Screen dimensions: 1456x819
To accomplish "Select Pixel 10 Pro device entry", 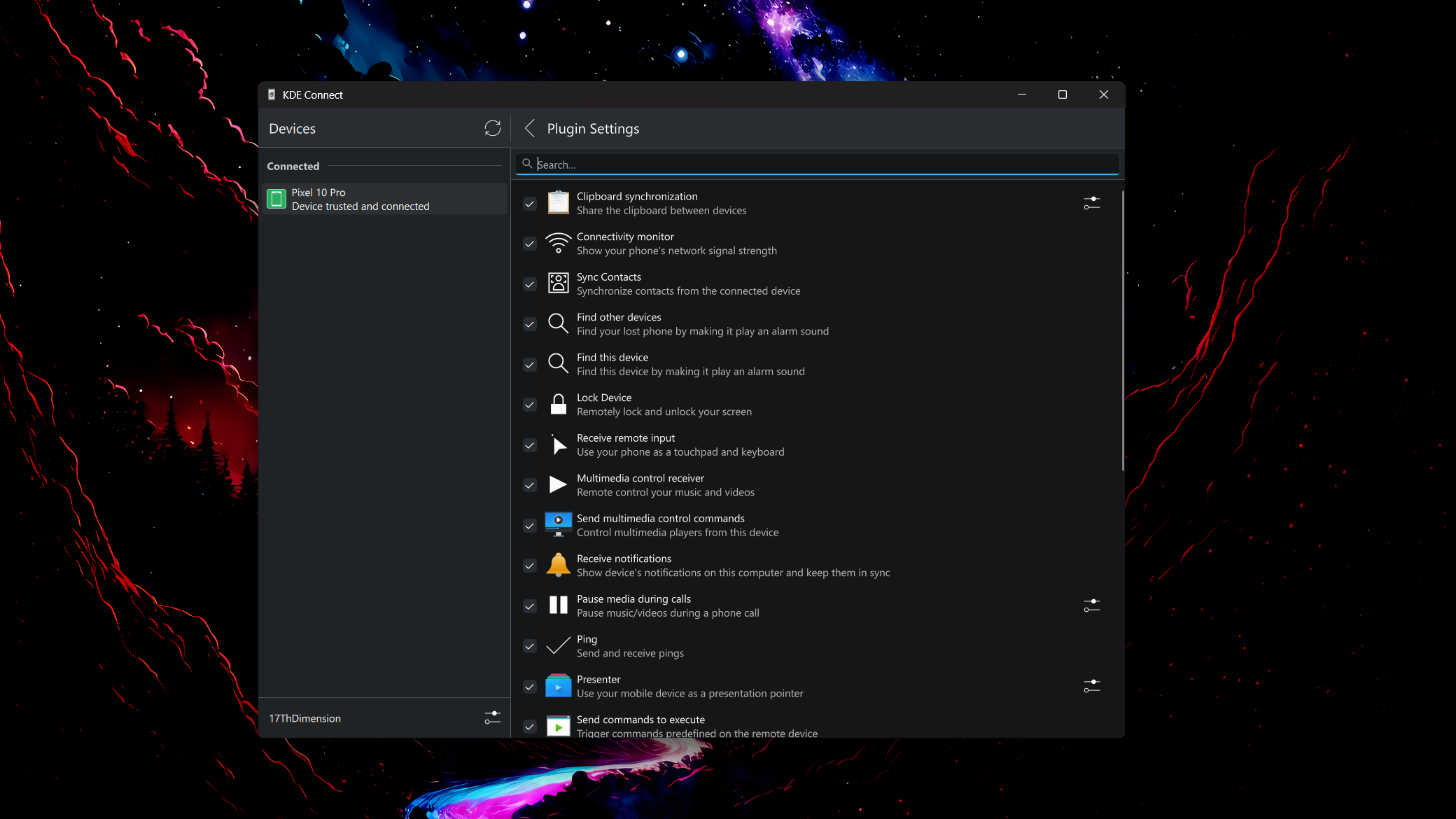I will (x=384, y=199).
